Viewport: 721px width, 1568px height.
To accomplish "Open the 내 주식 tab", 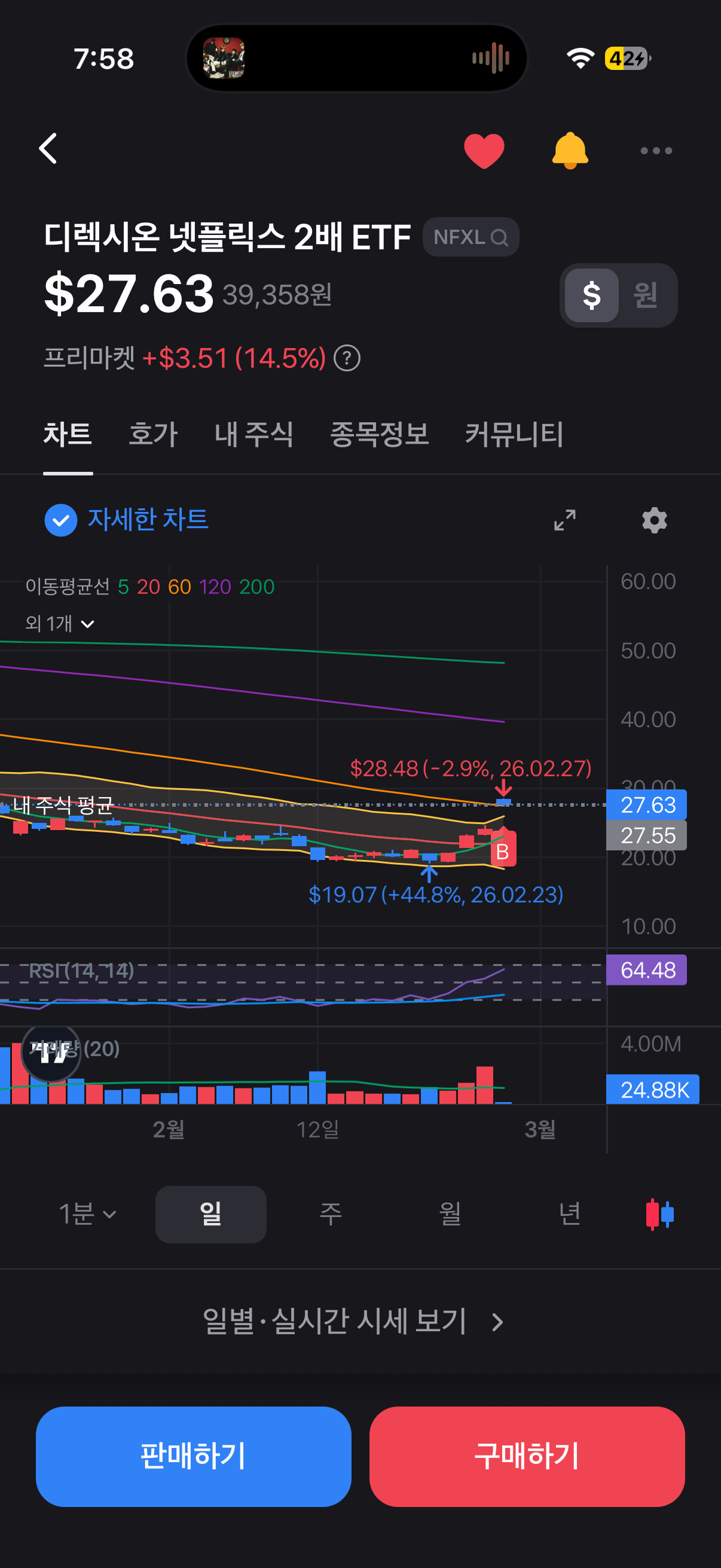I will coord(253,435).
